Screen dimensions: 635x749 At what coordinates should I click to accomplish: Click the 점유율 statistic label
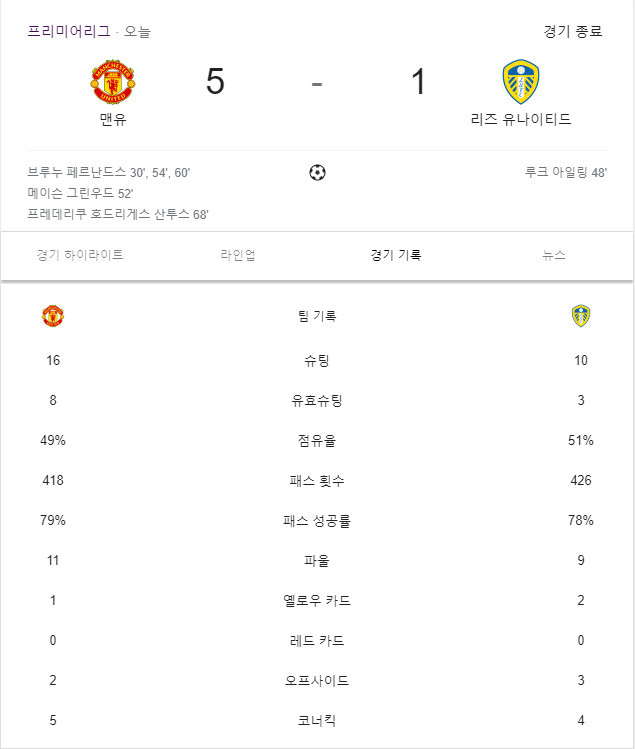click(x=317, y=440)
